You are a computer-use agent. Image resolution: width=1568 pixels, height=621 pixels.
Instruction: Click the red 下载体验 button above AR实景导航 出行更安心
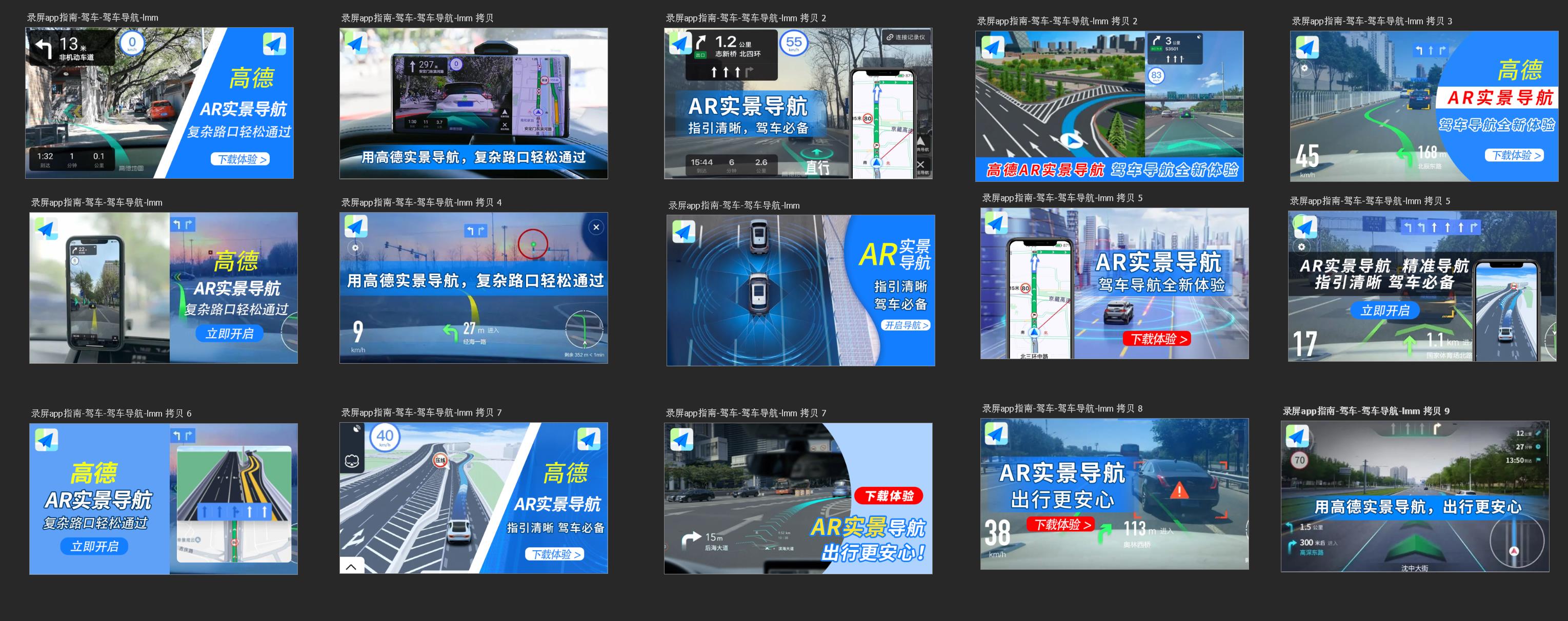click(889, 495)
